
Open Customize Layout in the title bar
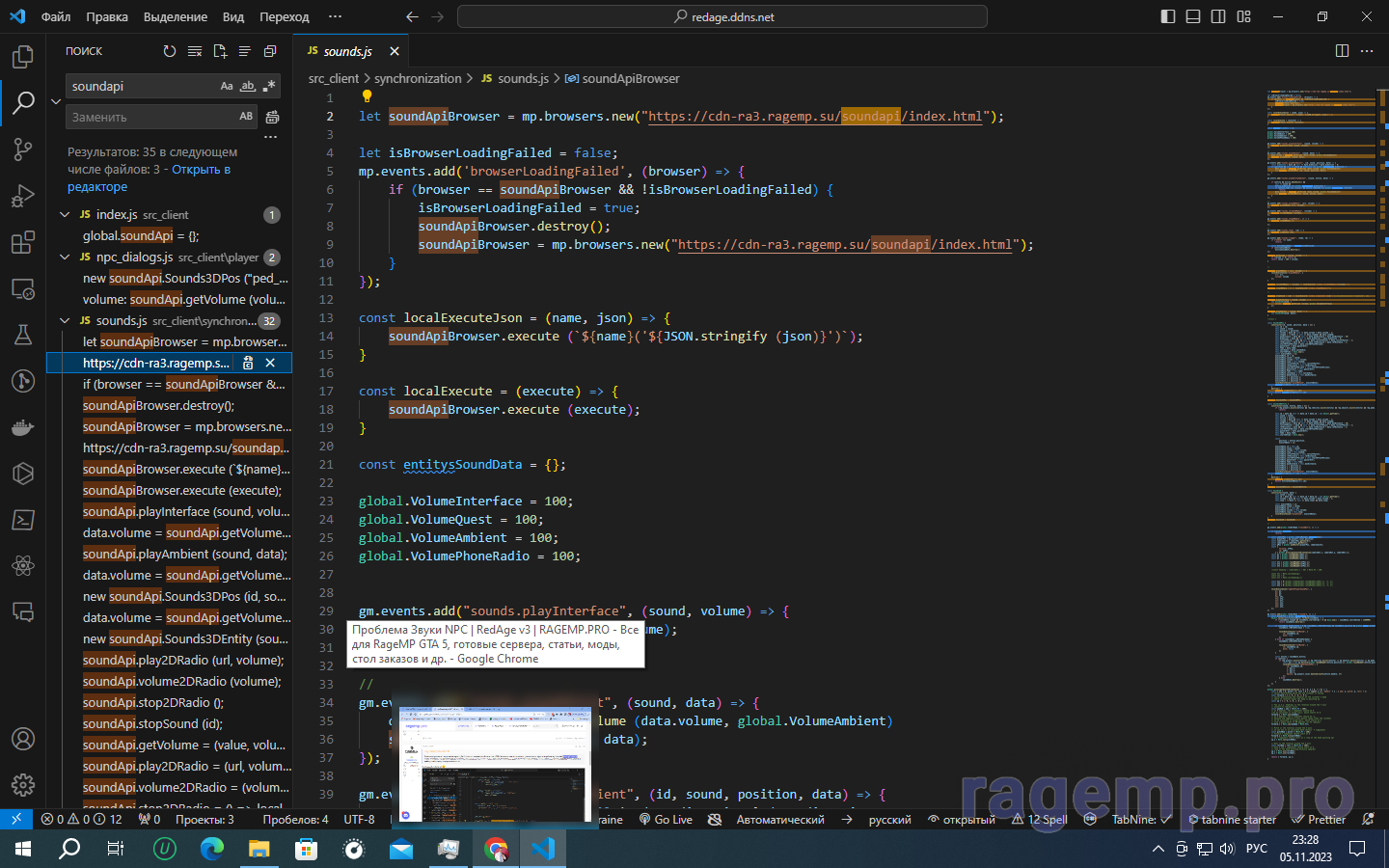tap(1243, 16)
